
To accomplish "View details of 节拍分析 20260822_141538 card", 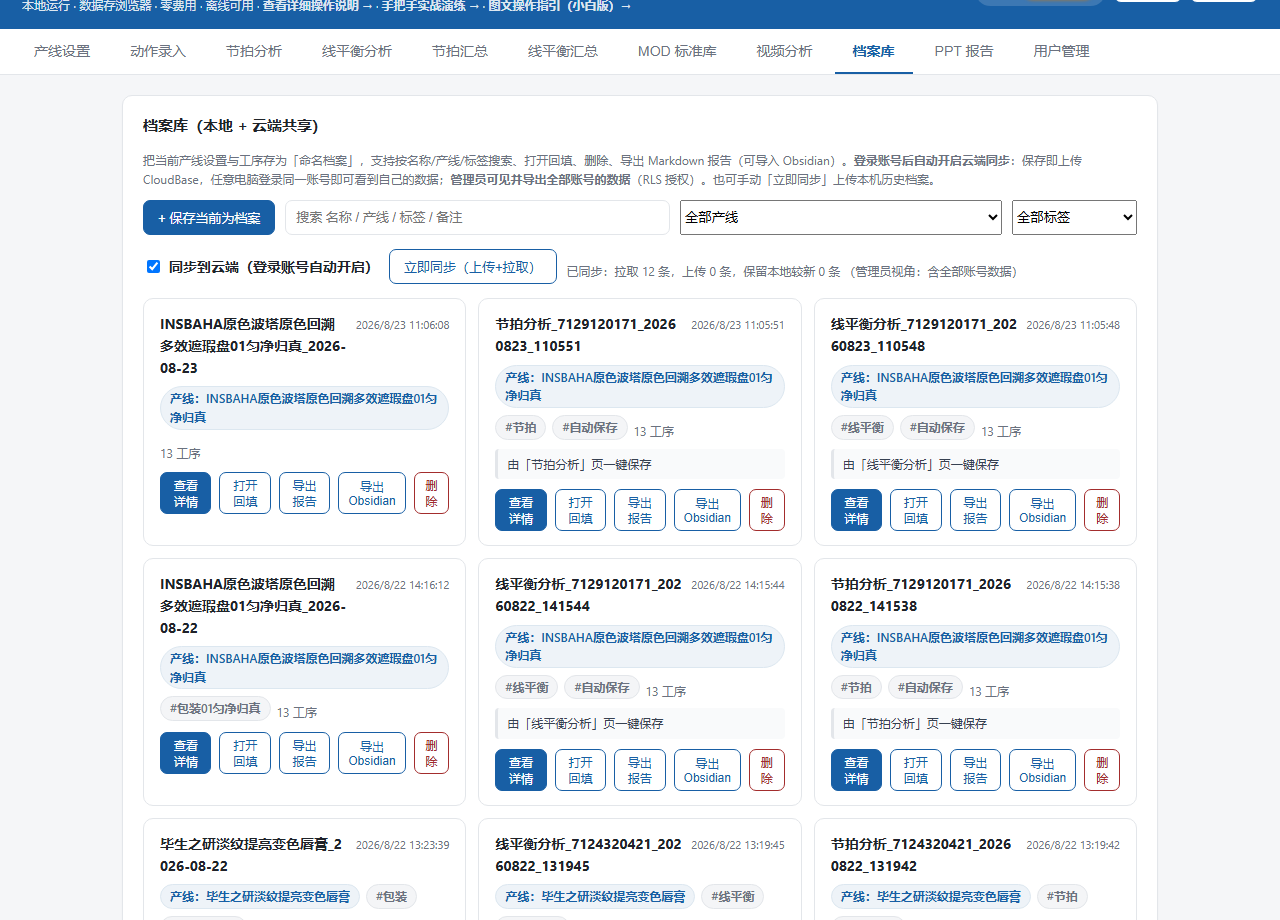I will (857, 770).
